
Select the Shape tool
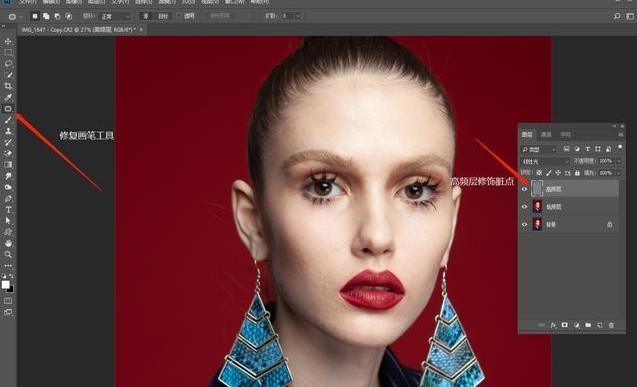click(x=8, y=232)
